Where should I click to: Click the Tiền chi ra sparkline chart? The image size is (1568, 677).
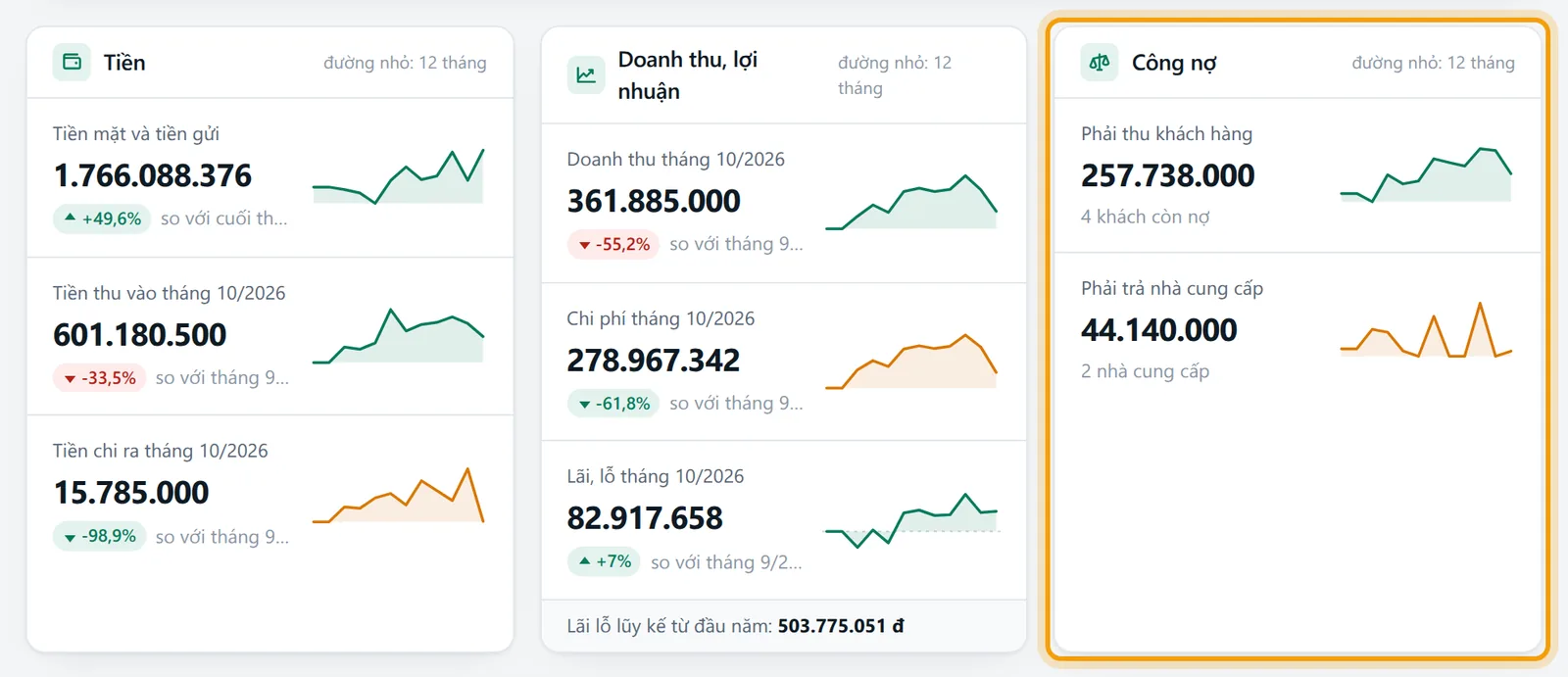point(398,495)
